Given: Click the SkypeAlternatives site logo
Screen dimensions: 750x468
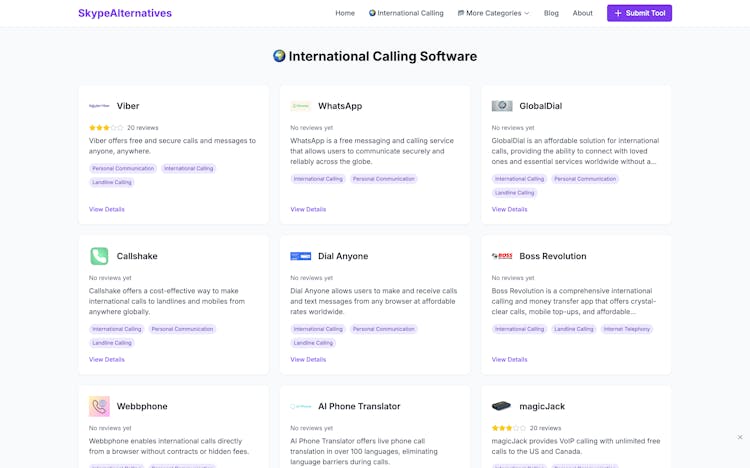Looking at the screenshot, I should [x=125, y=13].
